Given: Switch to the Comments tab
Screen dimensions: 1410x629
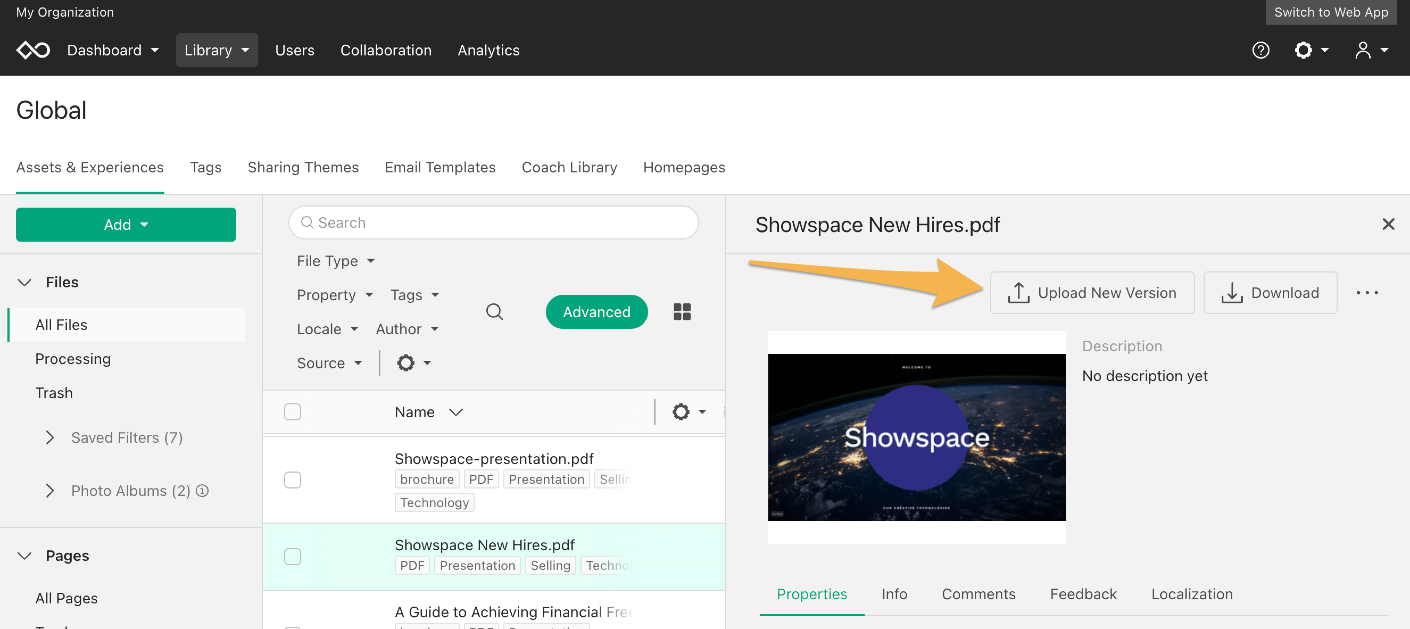Looking at the screenshot, I should [x=979, y=594].
